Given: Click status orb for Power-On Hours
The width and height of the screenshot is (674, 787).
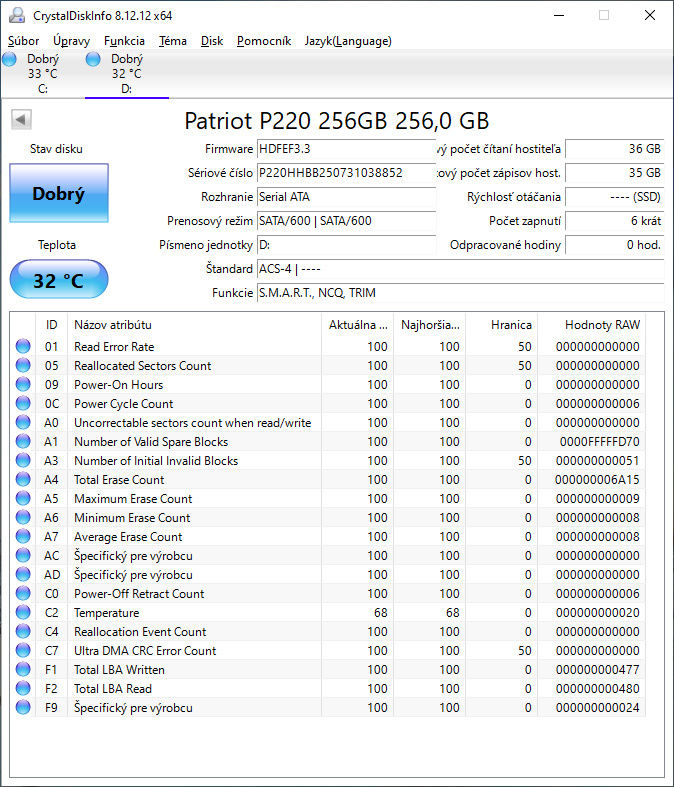Looking at the screenshot, I should click(x=23, y=384).
